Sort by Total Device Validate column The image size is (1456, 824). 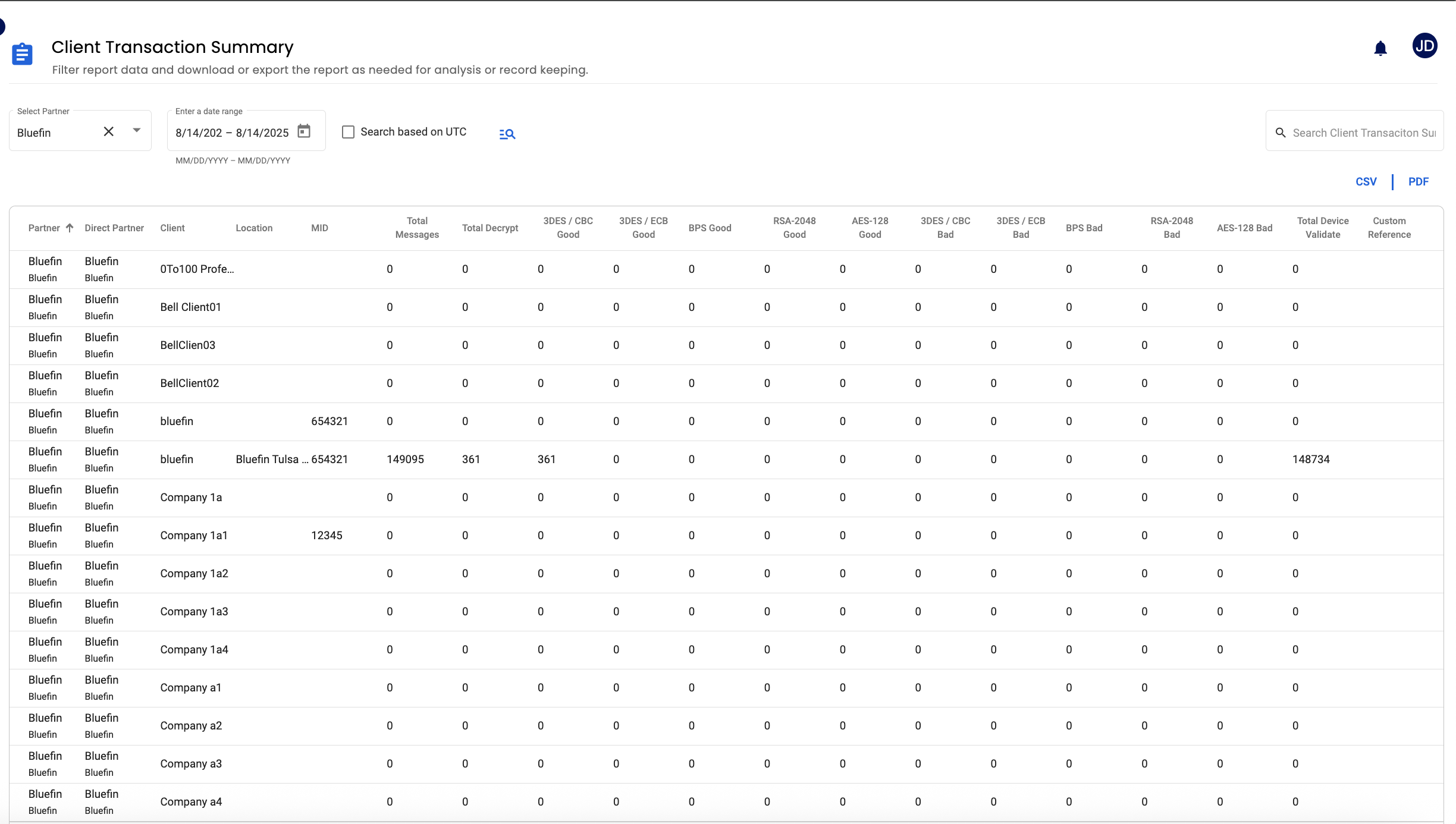click(1323, 228)
